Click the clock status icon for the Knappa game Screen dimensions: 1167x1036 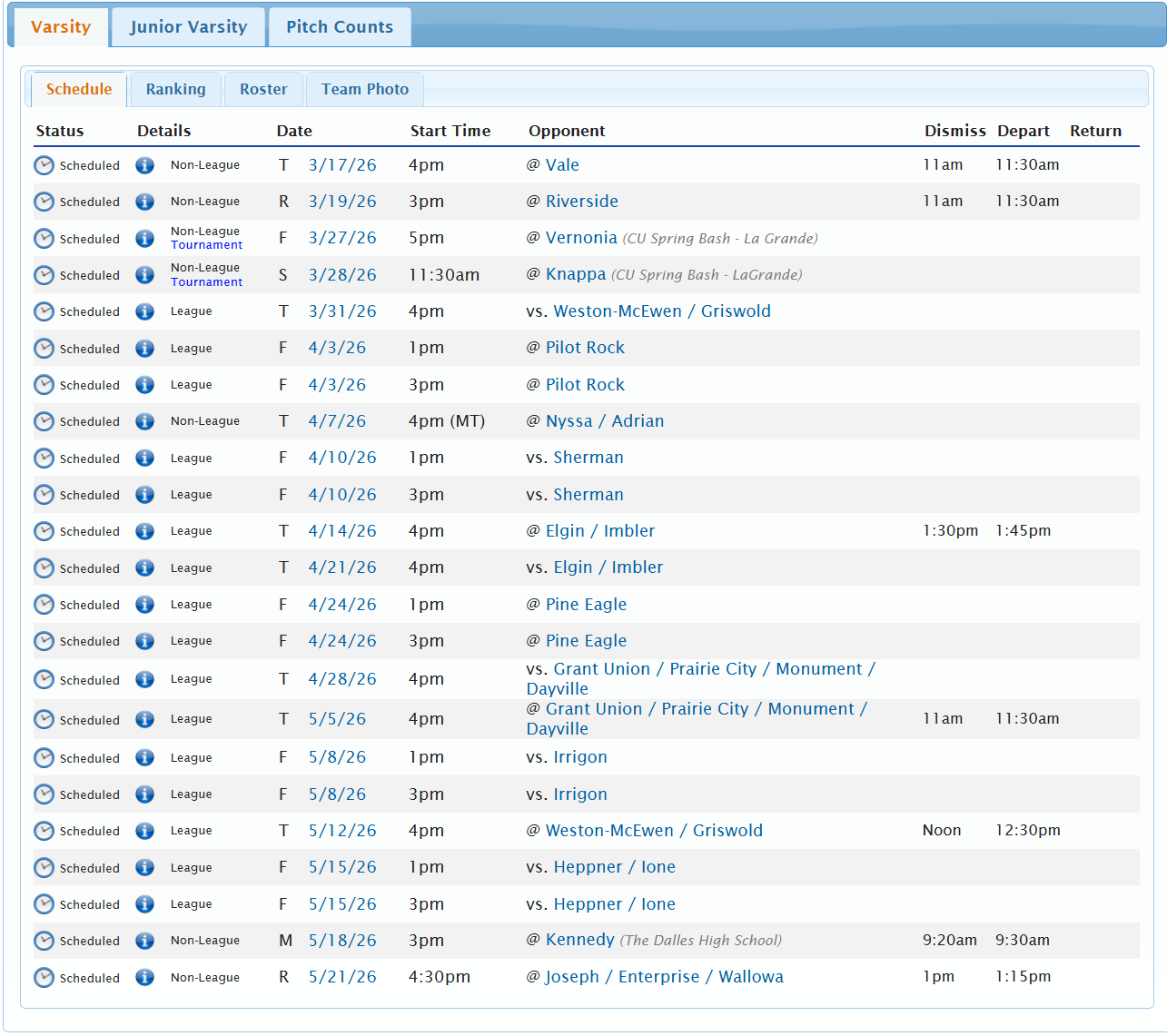click(x=44, y=275)
